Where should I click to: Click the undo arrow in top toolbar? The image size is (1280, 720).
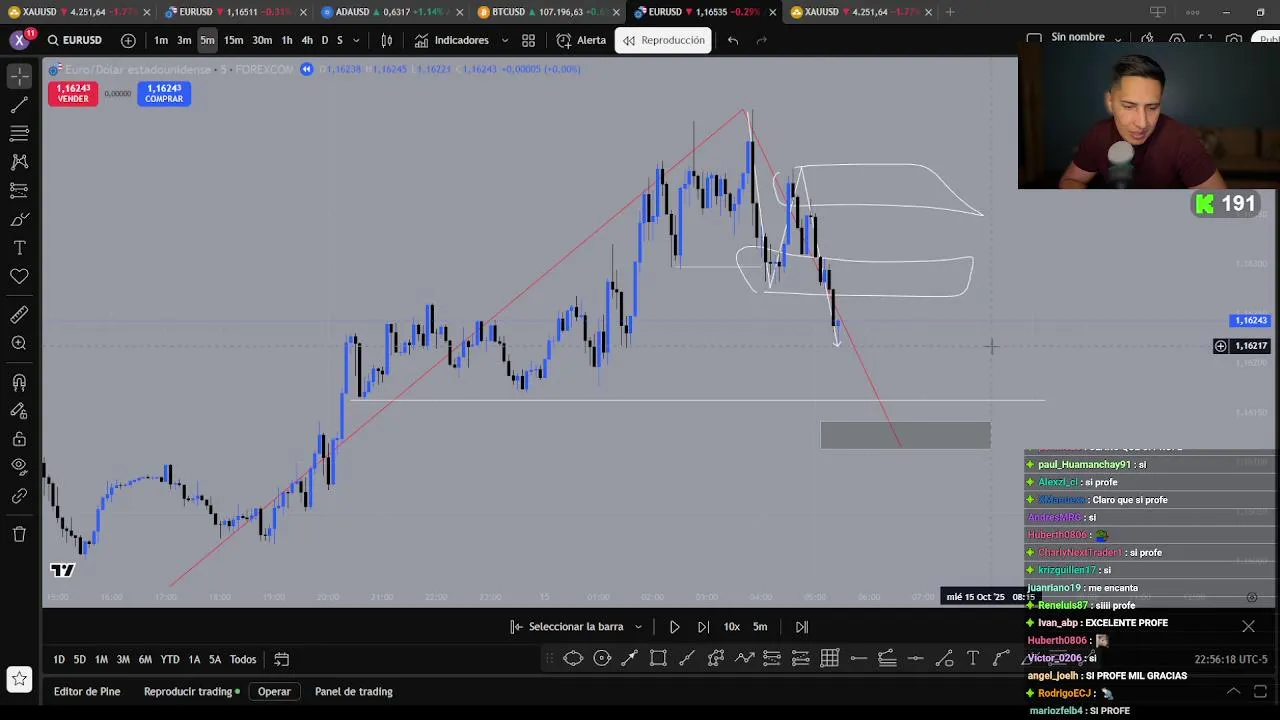coord(733,40)
